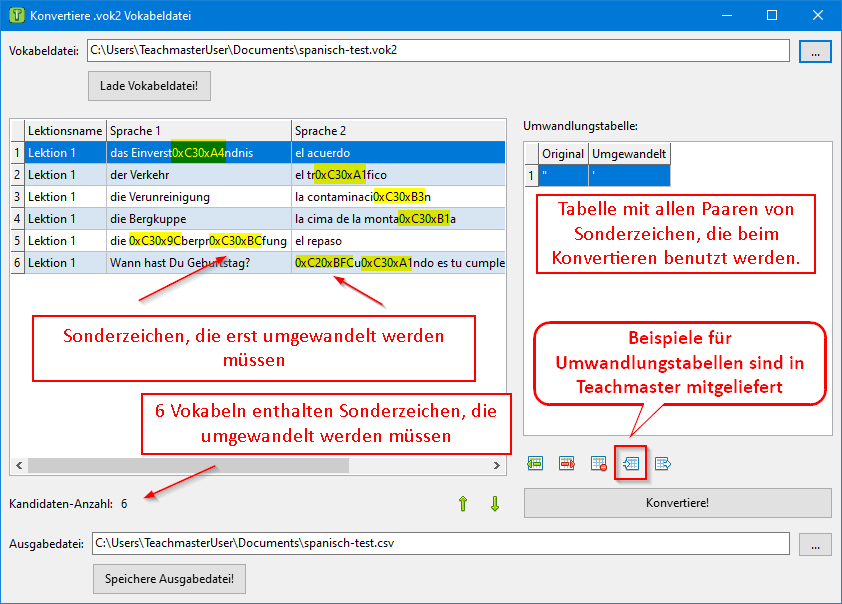Screen dimensions: 842x604
Task: Click the Lade Vokabeldatei! button
Action: coord(149,86)
